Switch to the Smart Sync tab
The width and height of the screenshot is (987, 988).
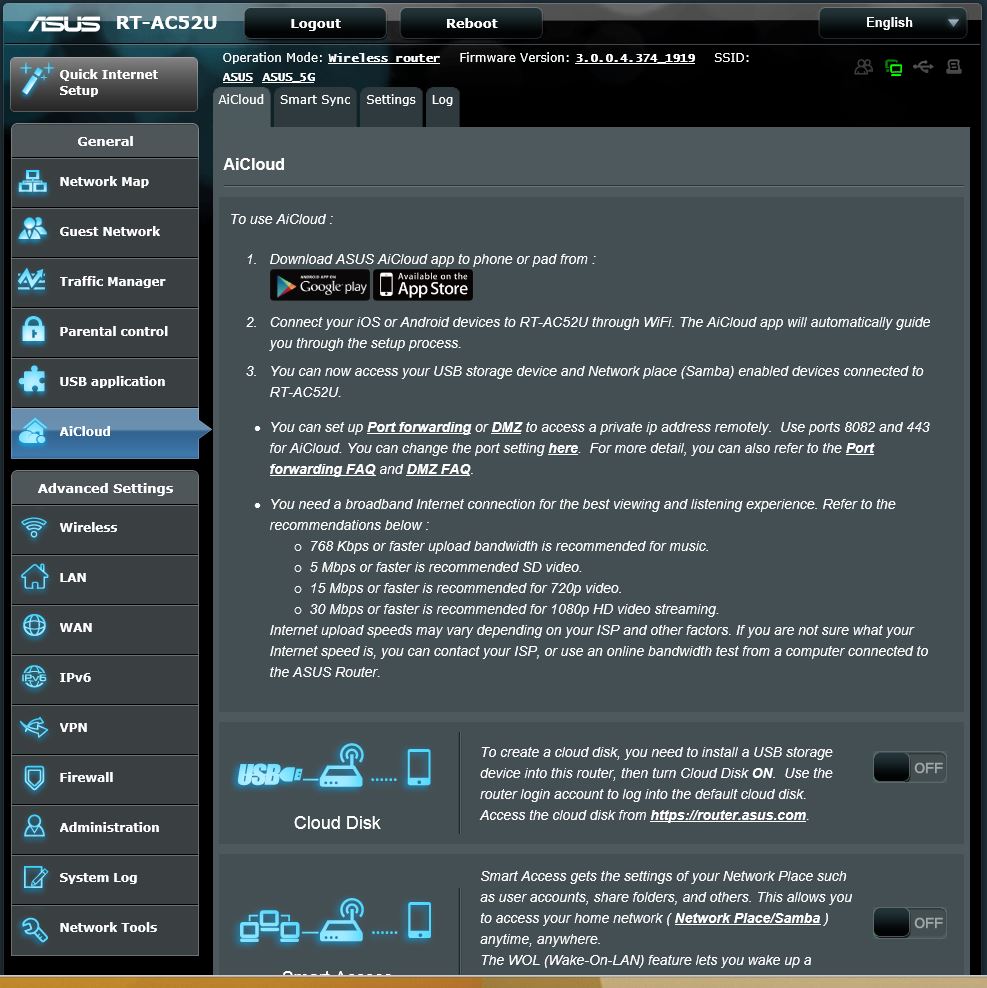tap(315, 106)
